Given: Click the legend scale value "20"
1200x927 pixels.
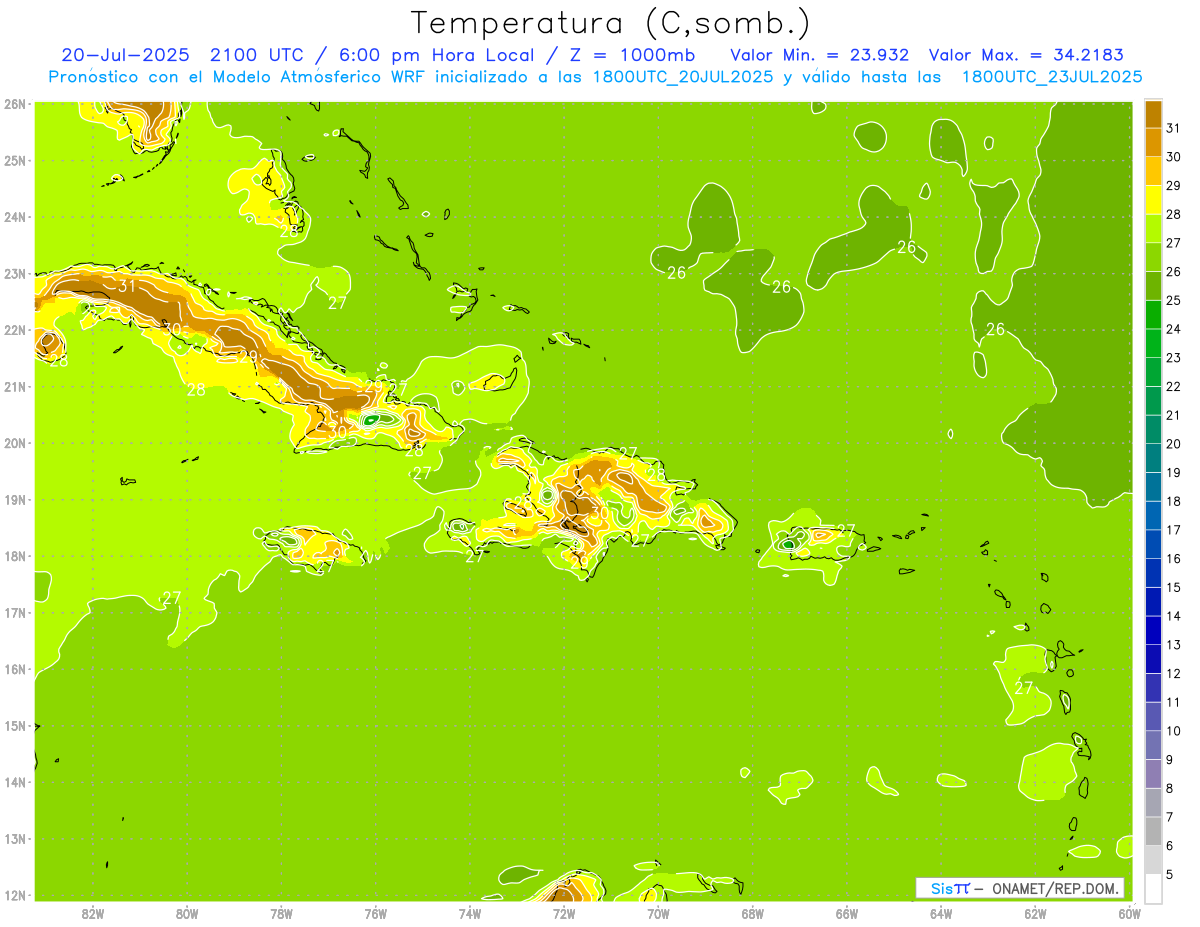Looking at the screenshot, I should click(x=1174, y=444).
